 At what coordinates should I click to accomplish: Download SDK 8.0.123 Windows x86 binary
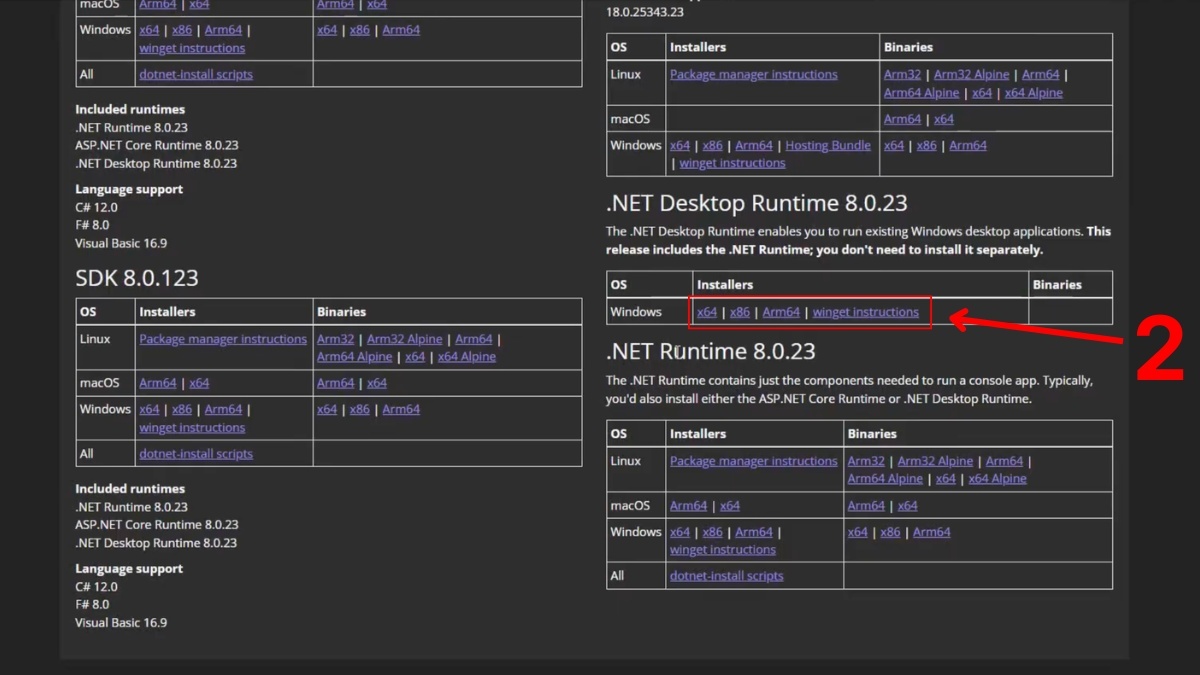coord(360,409)
